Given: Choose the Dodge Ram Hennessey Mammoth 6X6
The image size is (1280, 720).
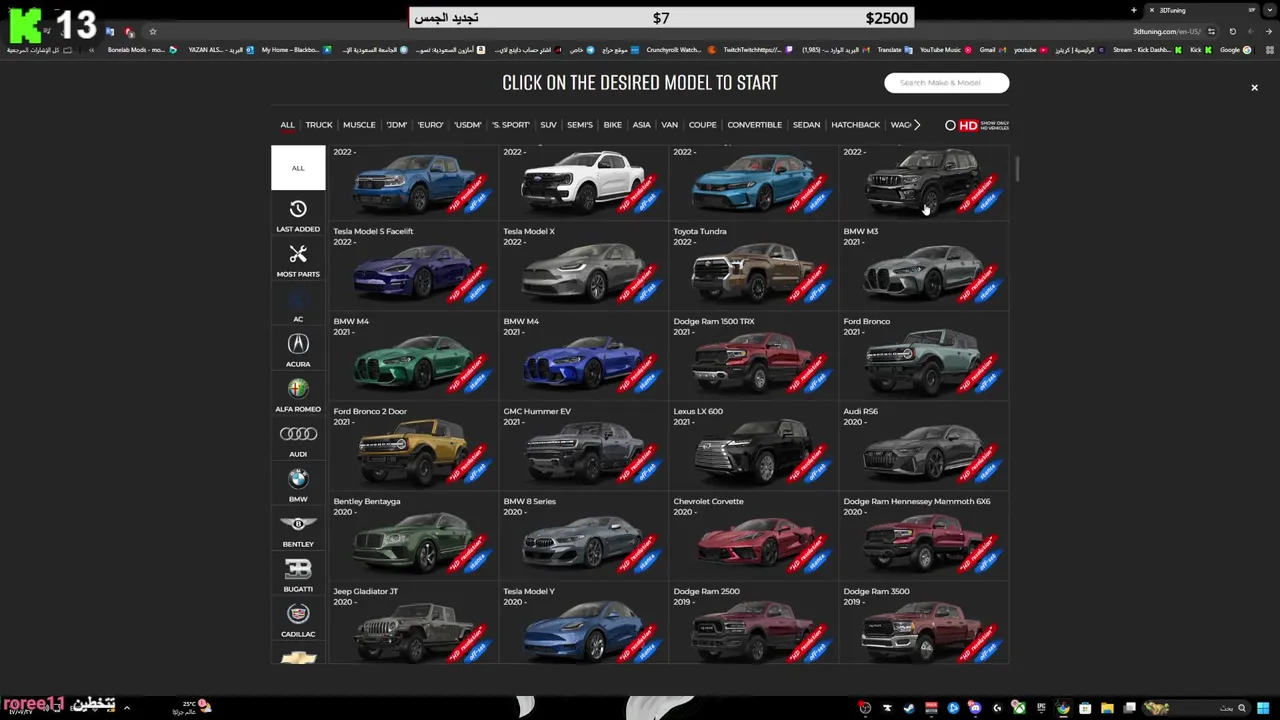Looking at the screenshot, I should (924, 536).
